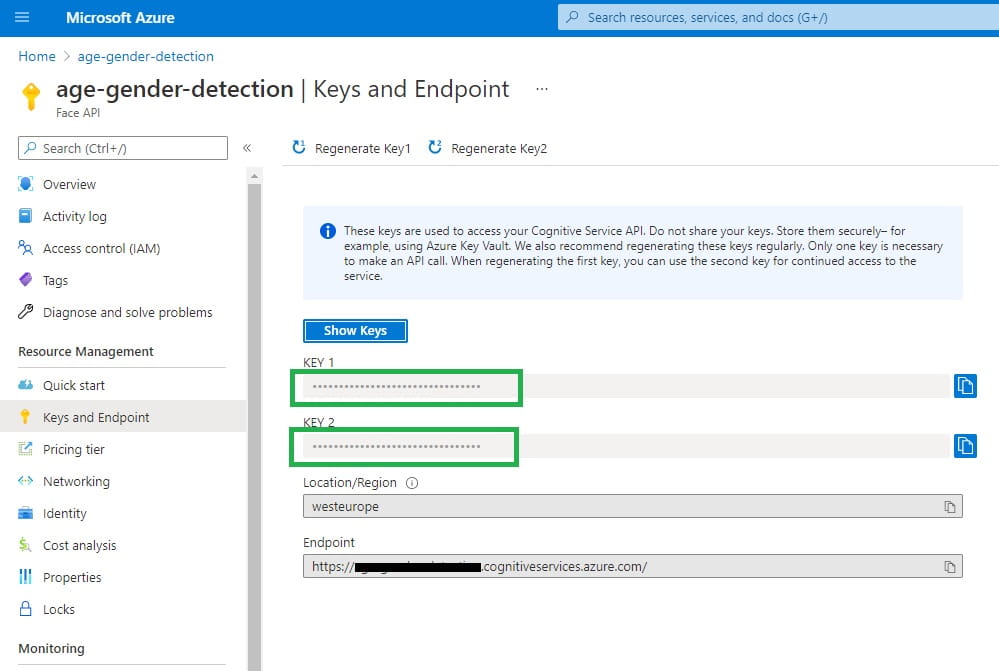999x671 pixels.
Task: Click the Pricing tier icon
Action: [x=25, y=449]
